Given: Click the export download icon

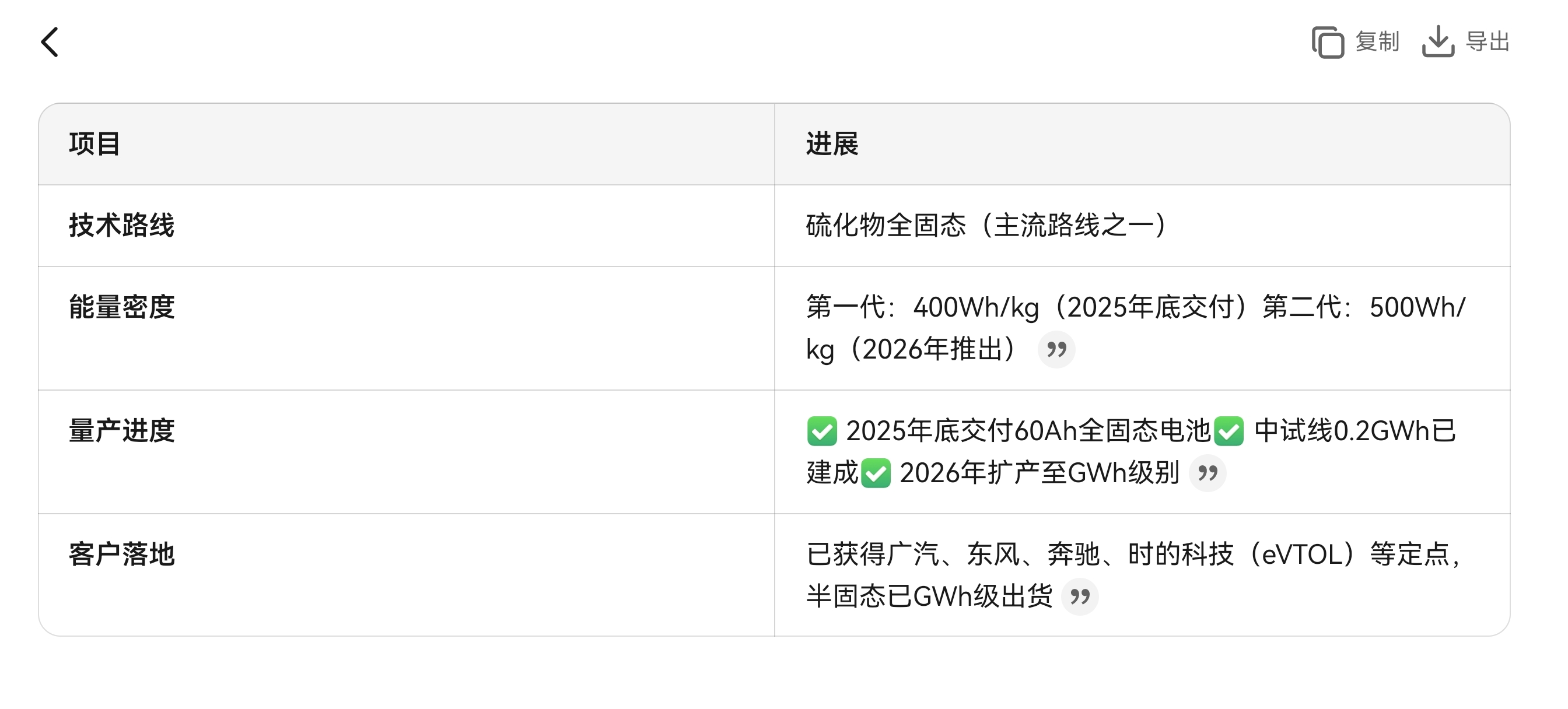Looking at the screenshot, I should pyautogui.click(x=1438, y=41).
